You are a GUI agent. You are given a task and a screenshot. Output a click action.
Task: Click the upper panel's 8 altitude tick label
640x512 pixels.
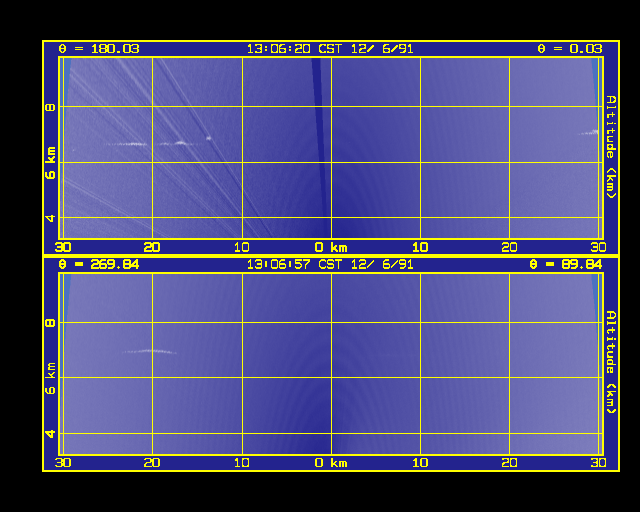(x=50, y=107)
